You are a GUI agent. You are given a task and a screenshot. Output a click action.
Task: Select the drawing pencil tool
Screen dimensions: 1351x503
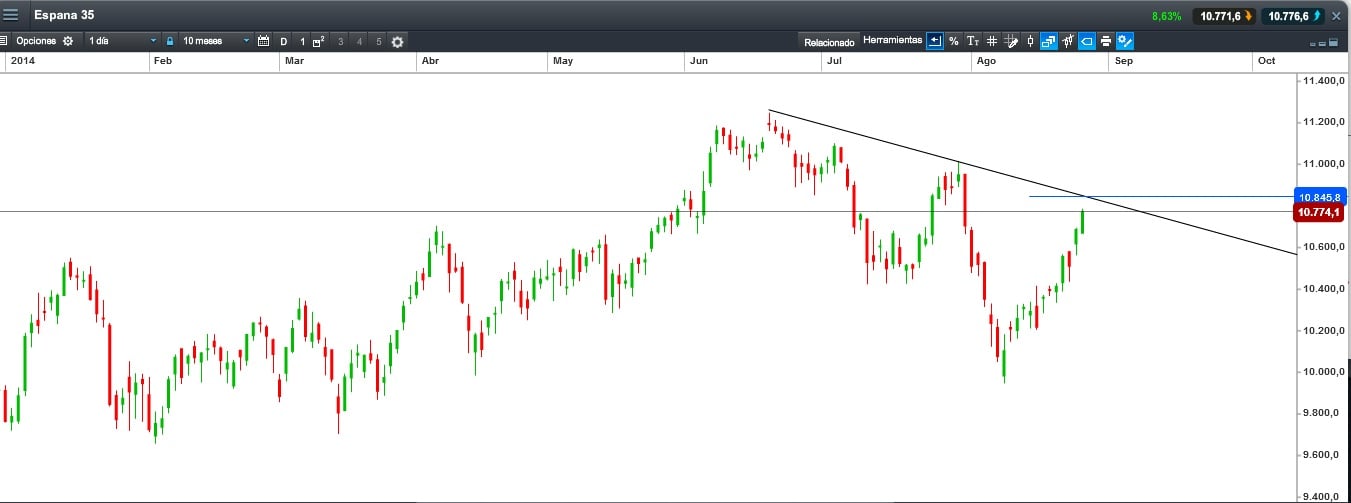click(1011, 41)
